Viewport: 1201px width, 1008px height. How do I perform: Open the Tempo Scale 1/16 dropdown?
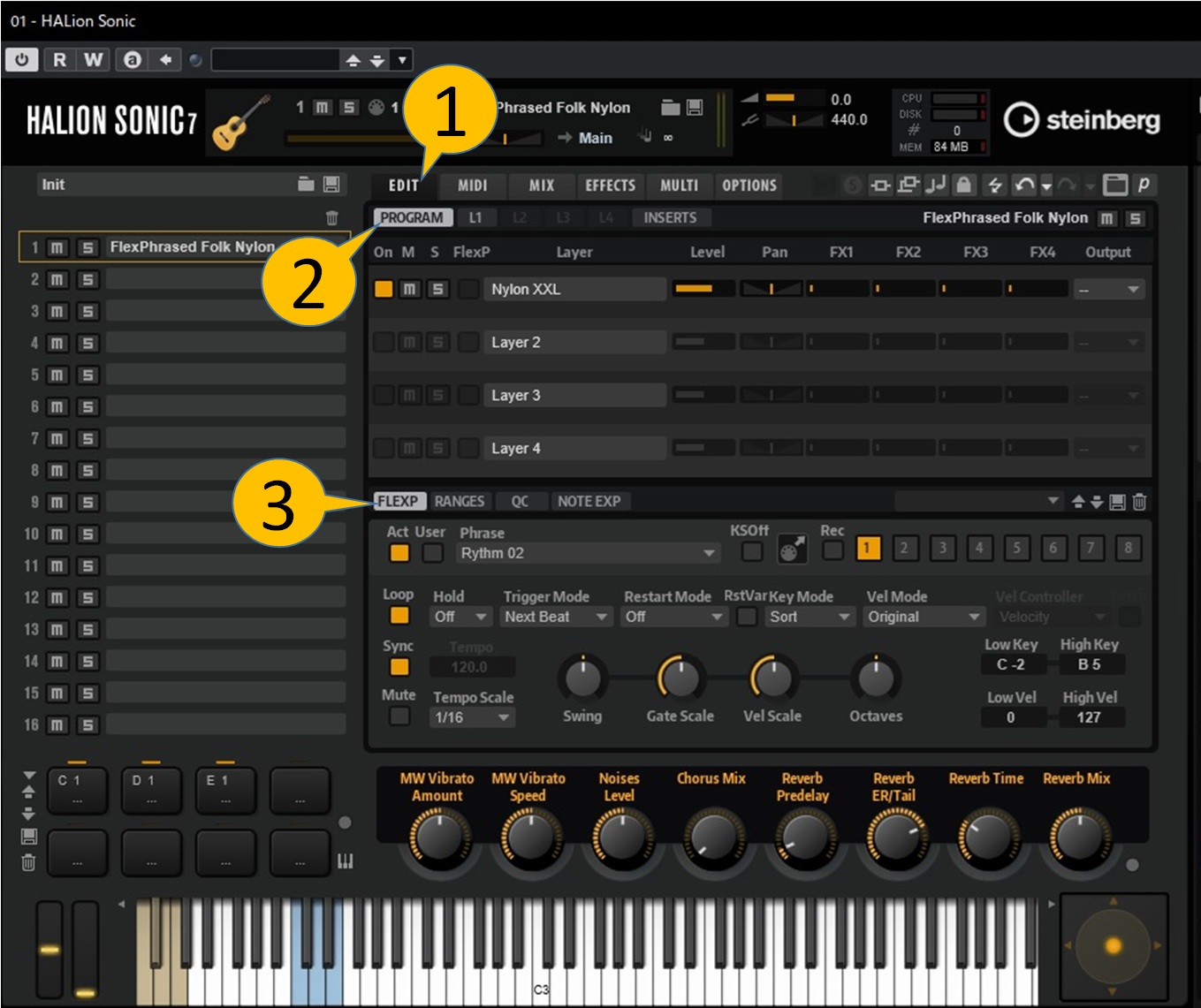pyautogui.click(x=471, y=717)
